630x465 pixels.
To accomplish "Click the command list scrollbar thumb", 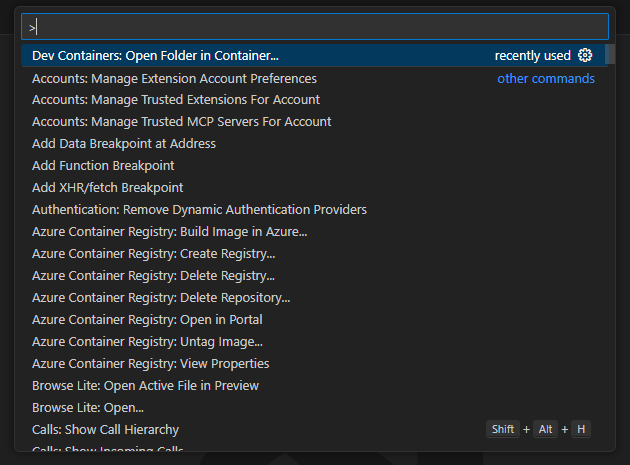I will [x=610, y=54].
